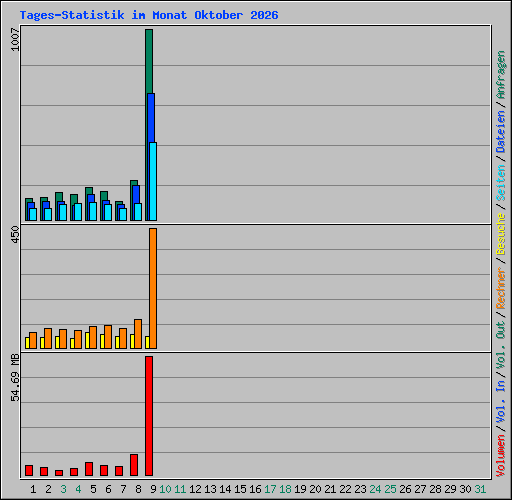Click day number "15" on the x-axis
The height and width of the screenshot is (500, 512).
tap(240, 489)
